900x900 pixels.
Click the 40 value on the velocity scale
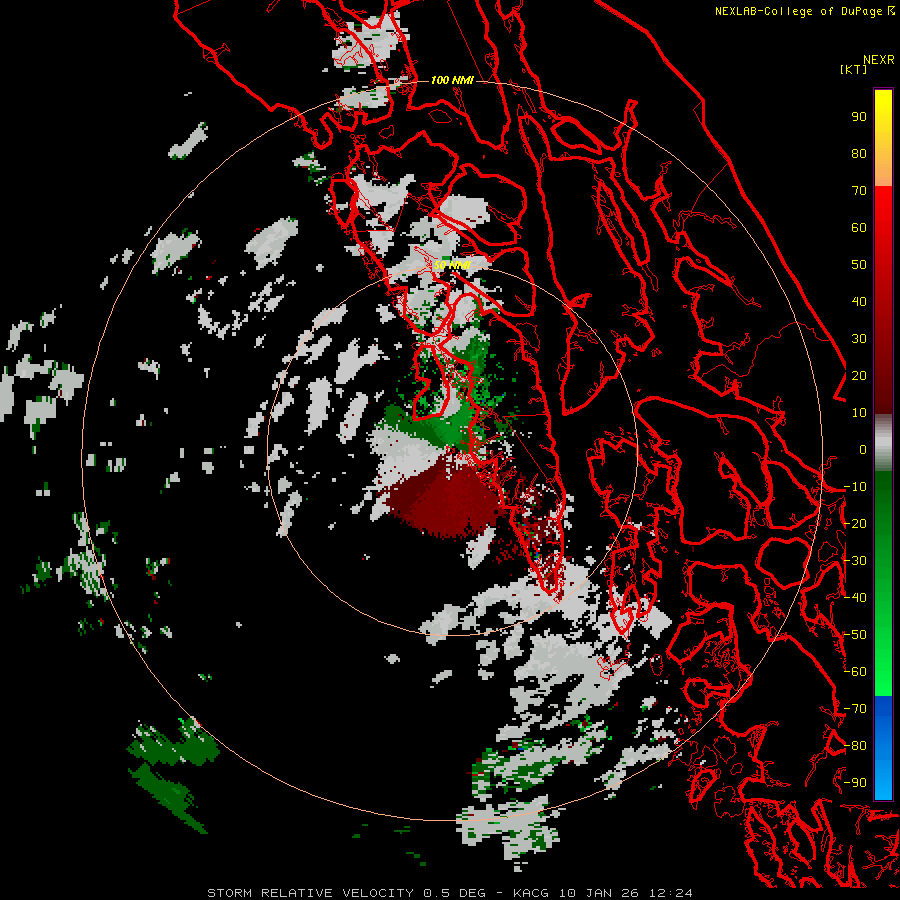click(x=859, y=302)
